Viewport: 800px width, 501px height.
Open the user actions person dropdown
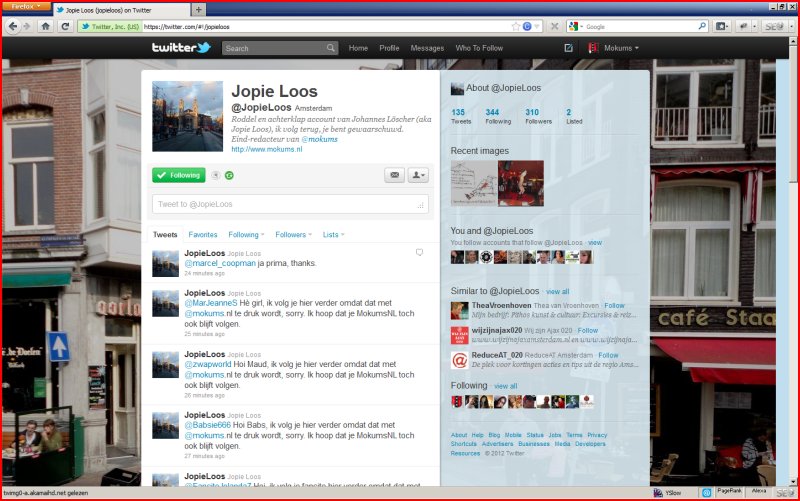pos(418,175)
